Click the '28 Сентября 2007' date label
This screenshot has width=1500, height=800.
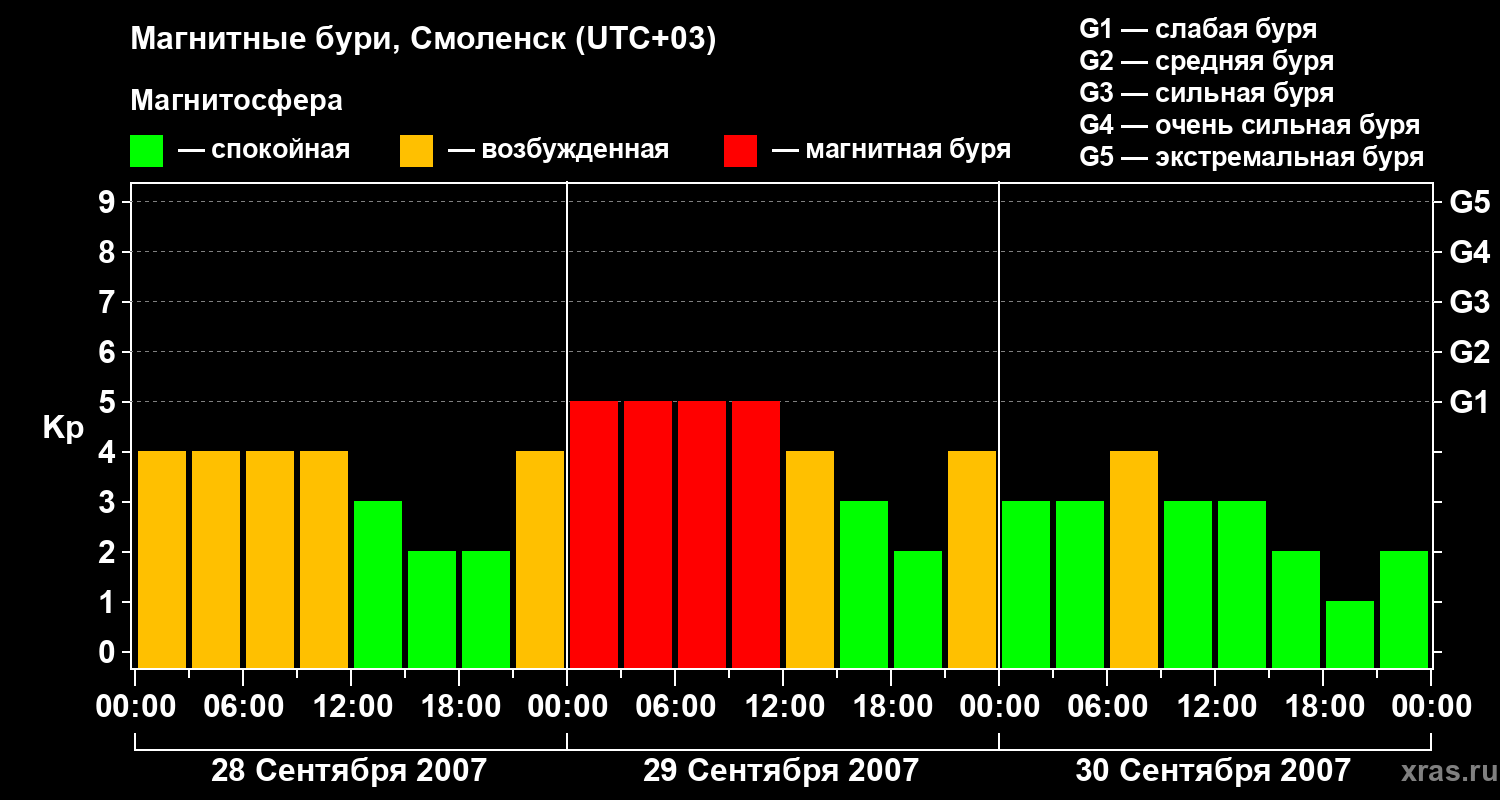pyautogui.click(x=348, y=770)
